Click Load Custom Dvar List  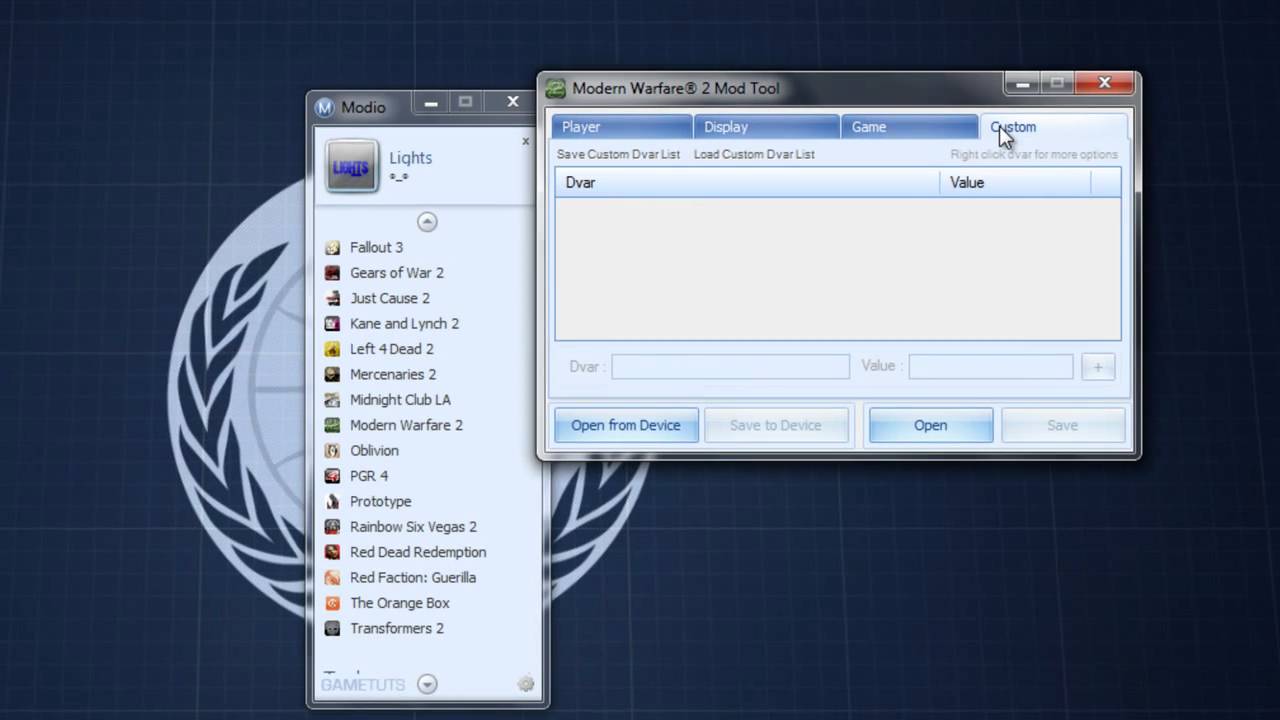(754, 154)
